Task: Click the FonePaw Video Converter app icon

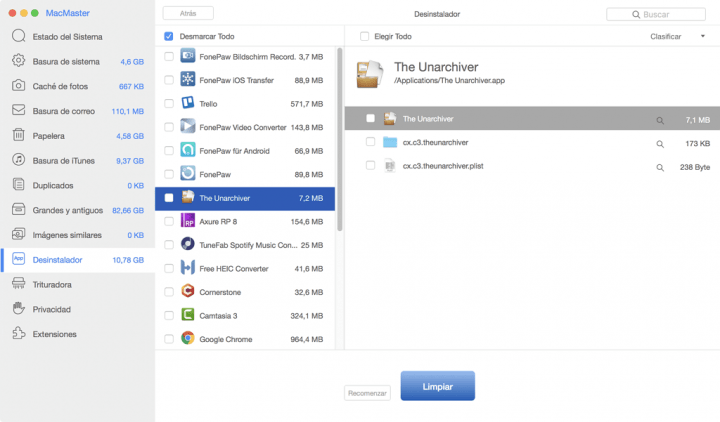Action: 187,126
